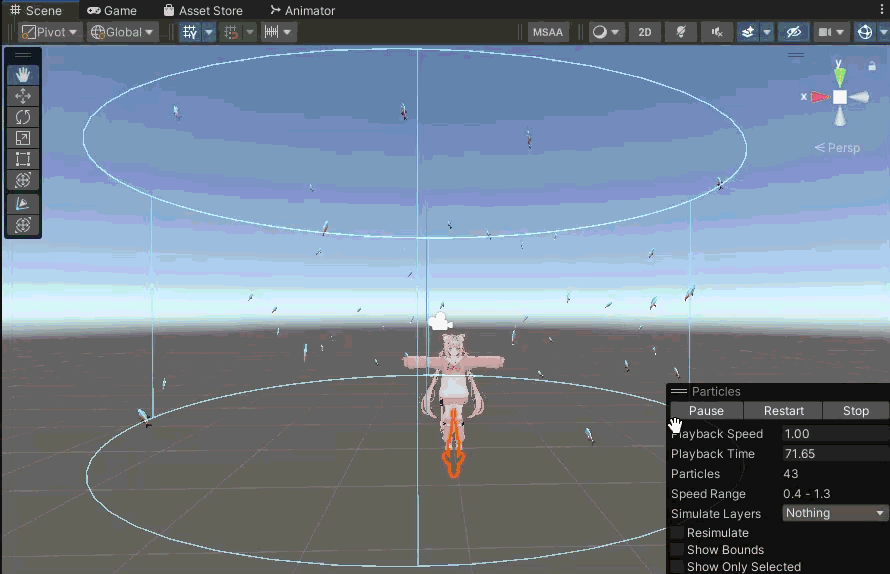Click the green Y axis cone on the gizmo
Screen dimensions: 890x574
840,75
